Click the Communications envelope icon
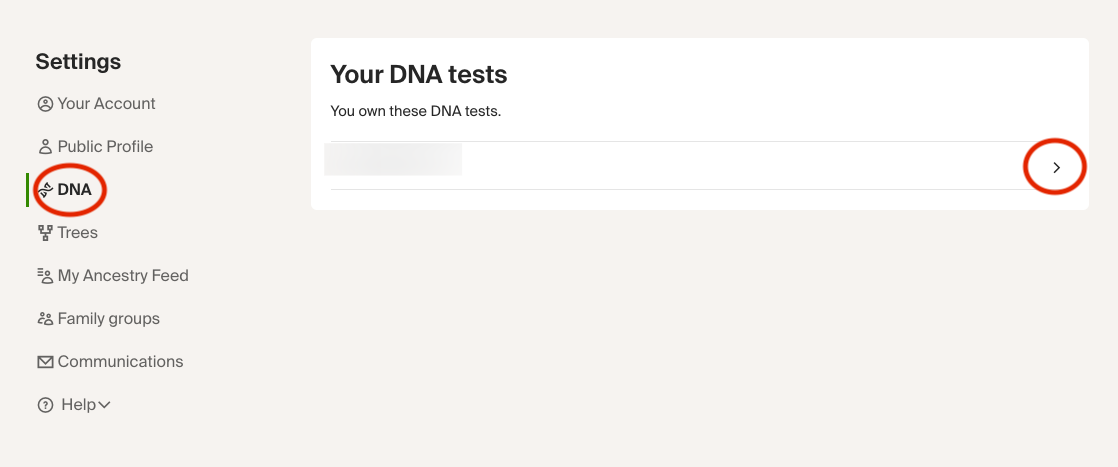Screen dimensions: 1118x467 tap(45, 362)
